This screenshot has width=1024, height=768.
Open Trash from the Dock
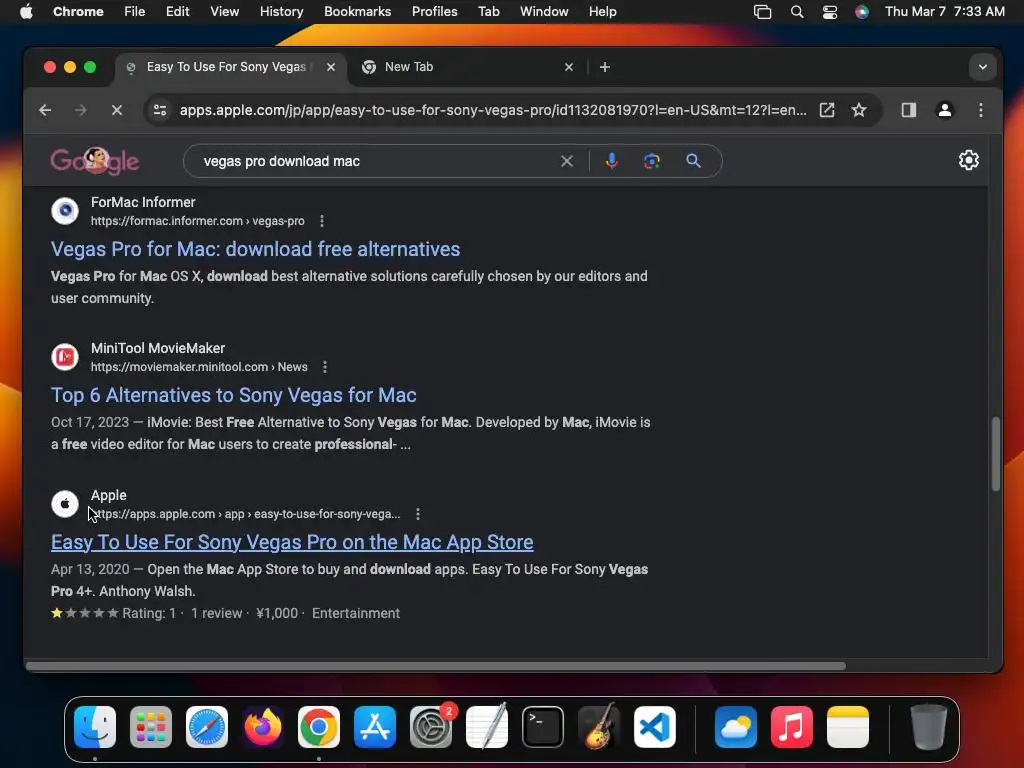pos(928,727)
